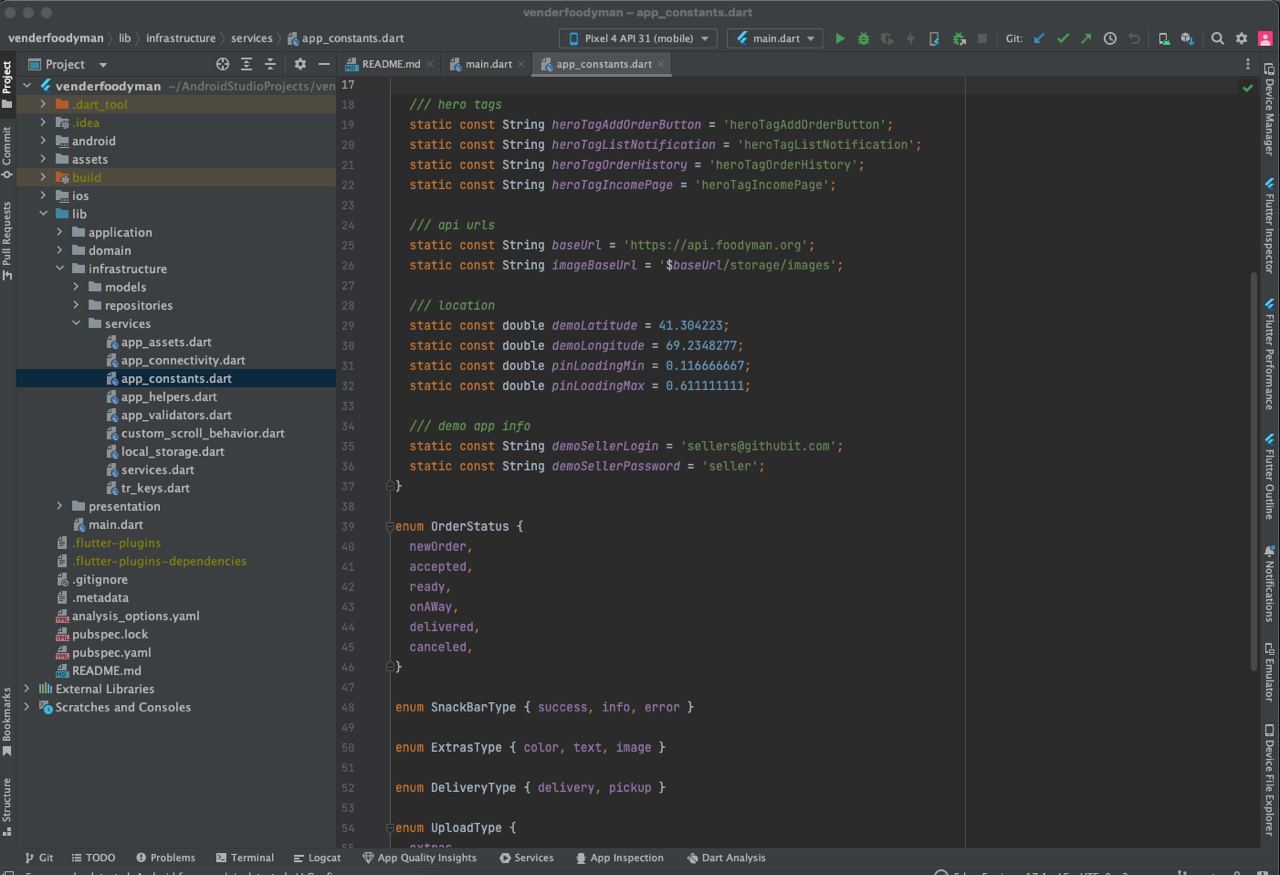
Task: Open Project panel options gear
Action: 300,64
